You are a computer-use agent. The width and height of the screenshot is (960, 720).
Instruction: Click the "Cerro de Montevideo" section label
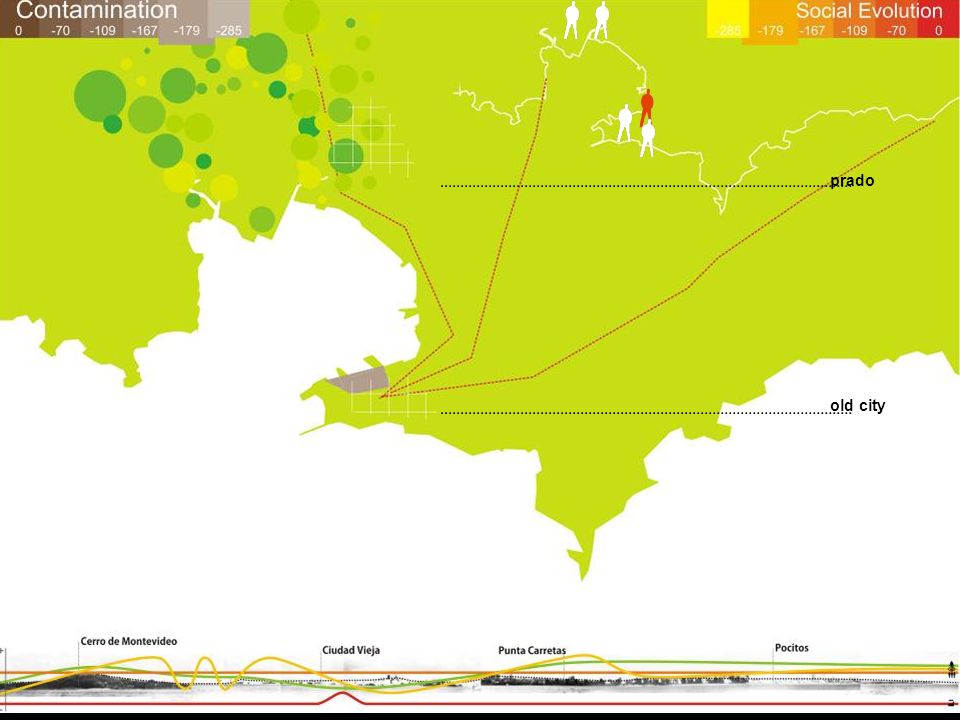coord(129,642)
